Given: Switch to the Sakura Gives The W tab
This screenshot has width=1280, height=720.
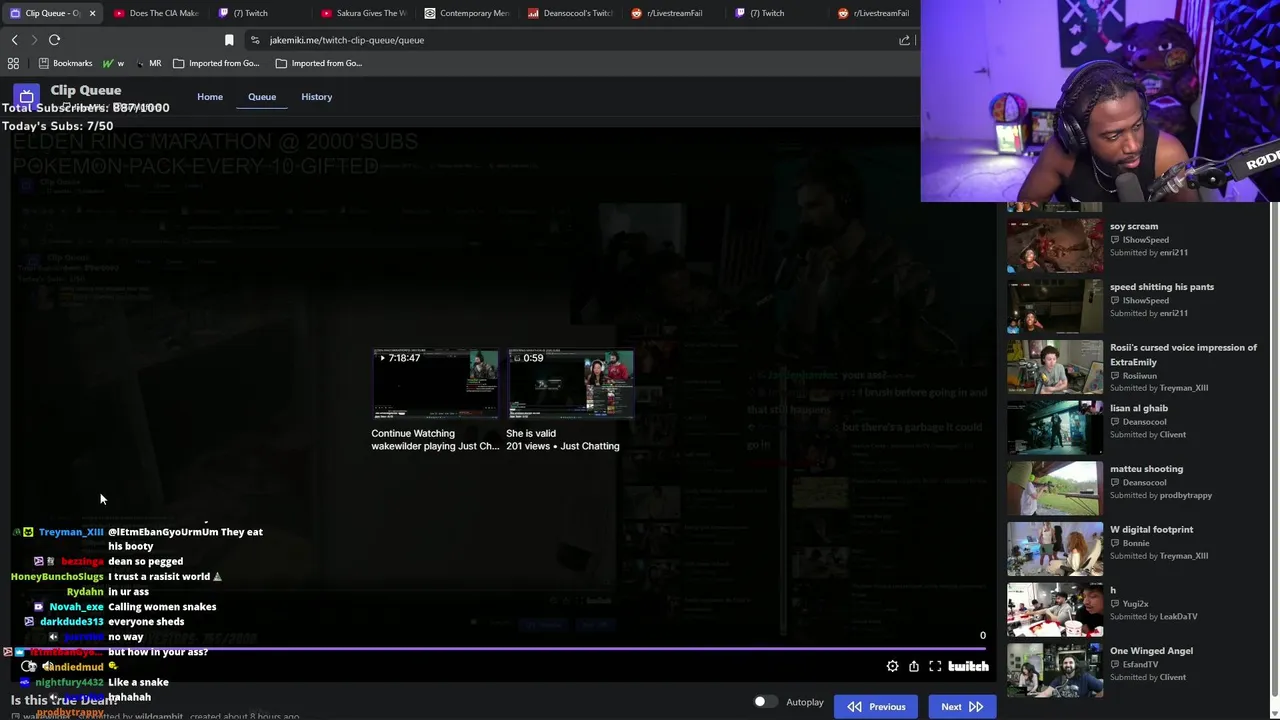Looking at the screenshot, I should [364, 13].
